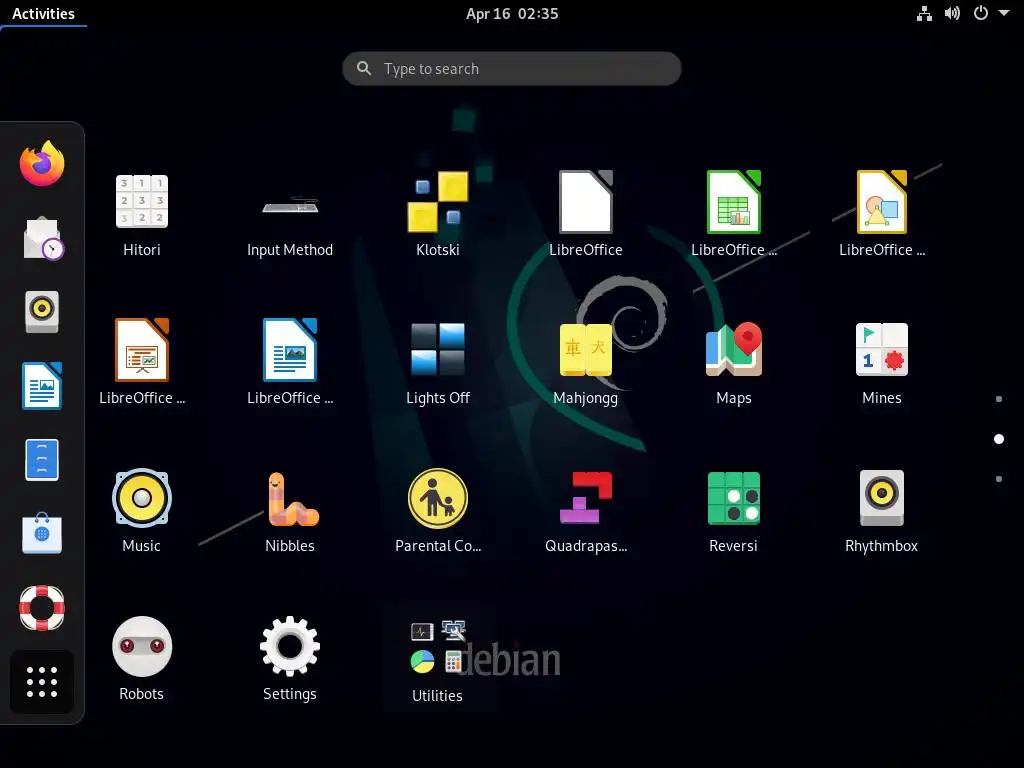Viewport: 1024px width, 768px height.
Task: Open the Help lifebuoy icon in the dock
Action: click(42, 607)
